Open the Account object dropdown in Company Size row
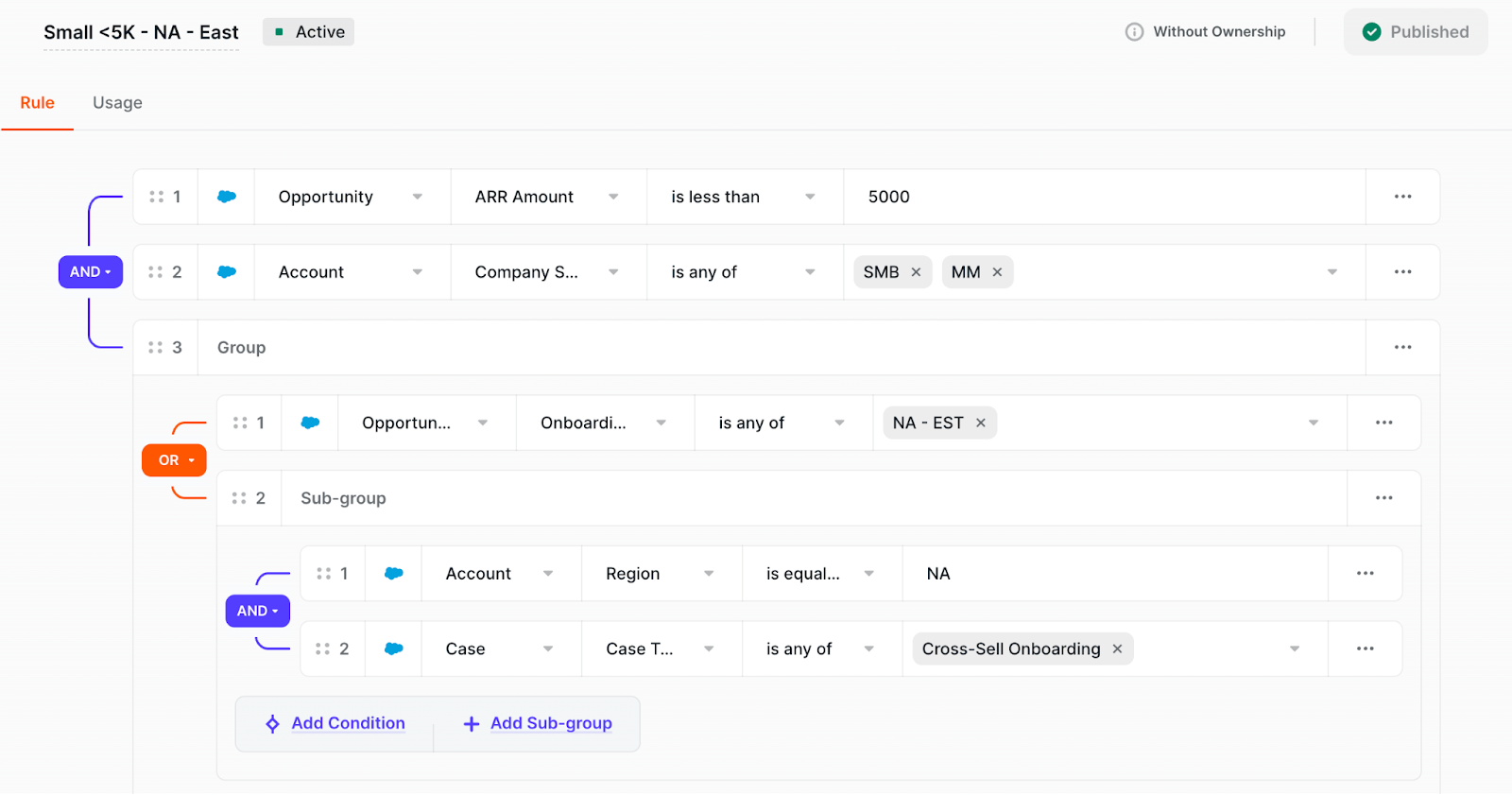The image size is (1512, 795). pos(352,272)
